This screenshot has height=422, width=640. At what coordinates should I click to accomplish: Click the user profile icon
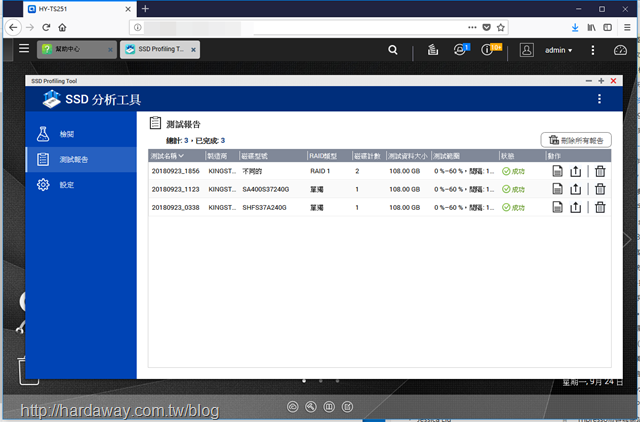pos(527,50)
